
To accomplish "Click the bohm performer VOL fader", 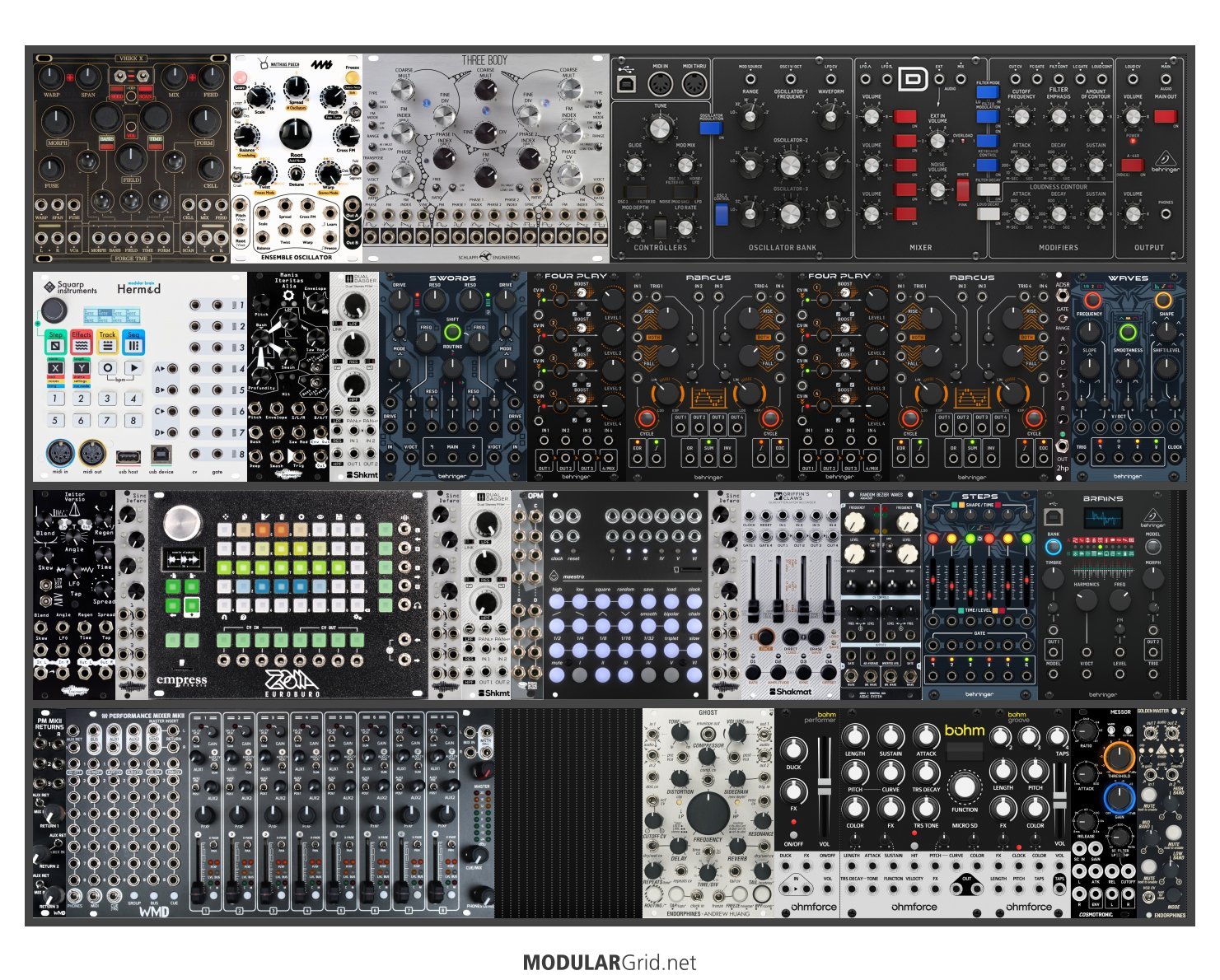I will (x=825, y=786).
